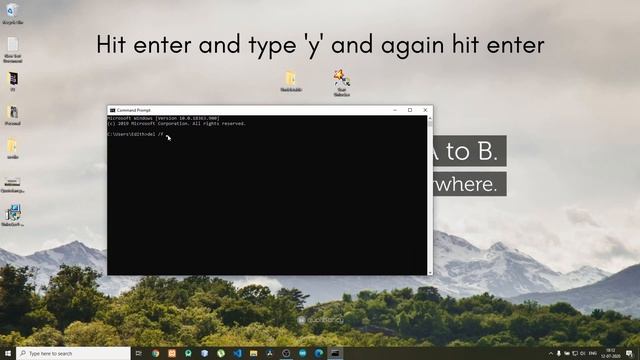The width and height of the screenshot is (640, 360).
Task: Click the active Command Prompt taskbar icon
Action: 335,353
